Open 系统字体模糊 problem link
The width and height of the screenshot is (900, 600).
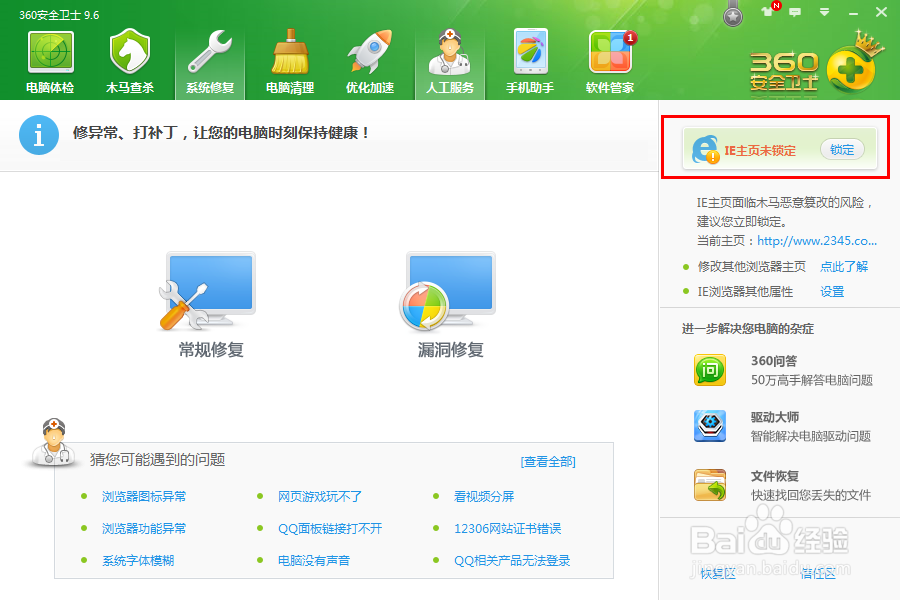138,561
